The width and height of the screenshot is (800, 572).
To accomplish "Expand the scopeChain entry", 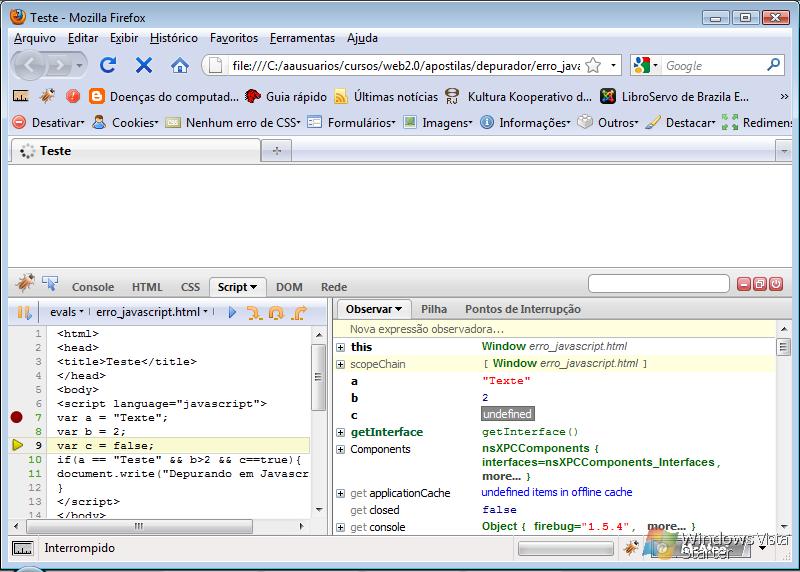I will click(x=341, y=364).
